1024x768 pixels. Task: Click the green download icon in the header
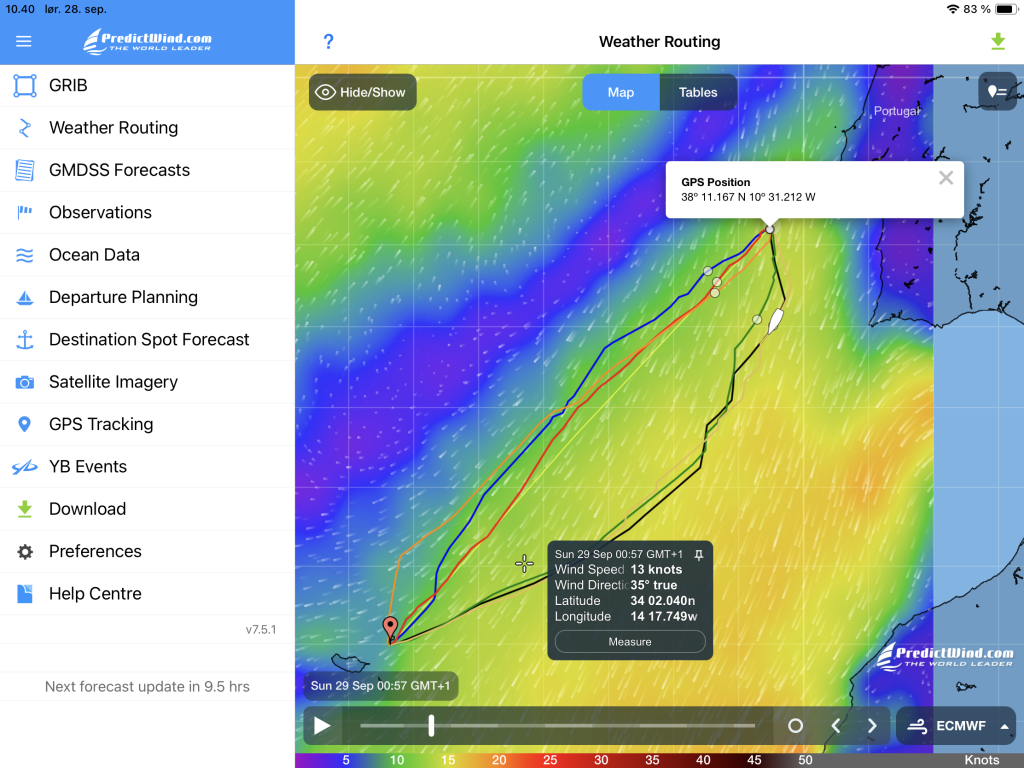click(998, 42)
